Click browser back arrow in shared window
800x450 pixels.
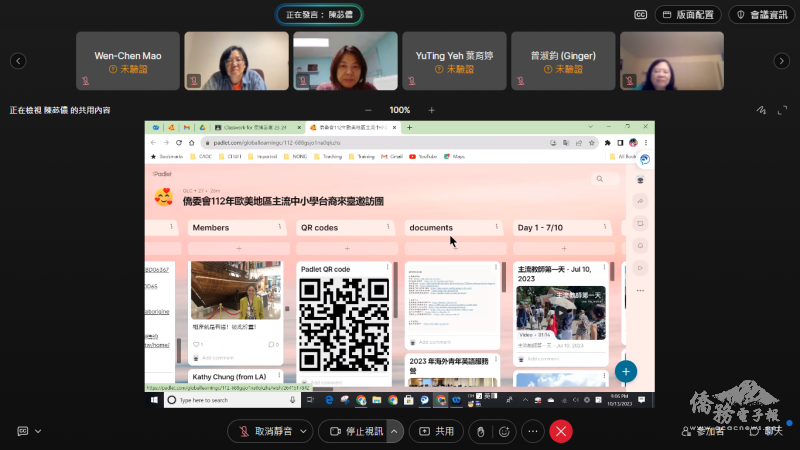coord(154,143)
